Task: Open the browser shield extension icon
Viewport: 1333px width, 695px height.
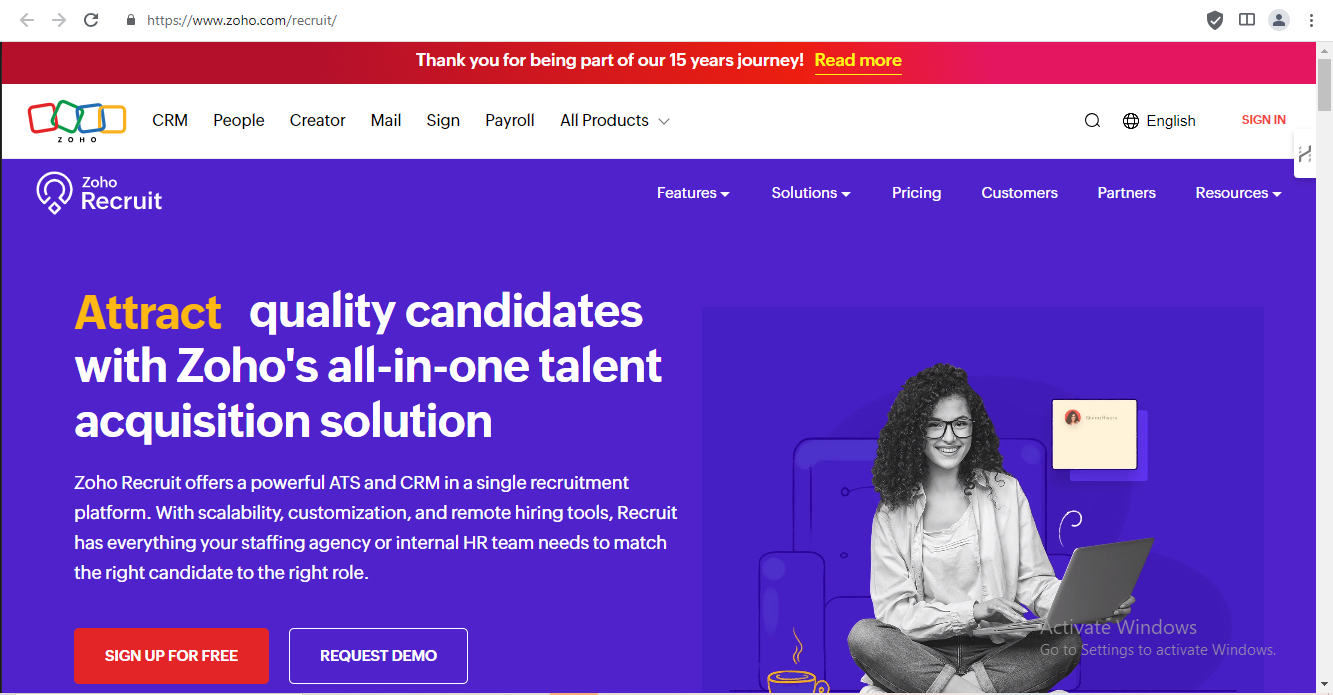Action: (x=1215, y=20)
